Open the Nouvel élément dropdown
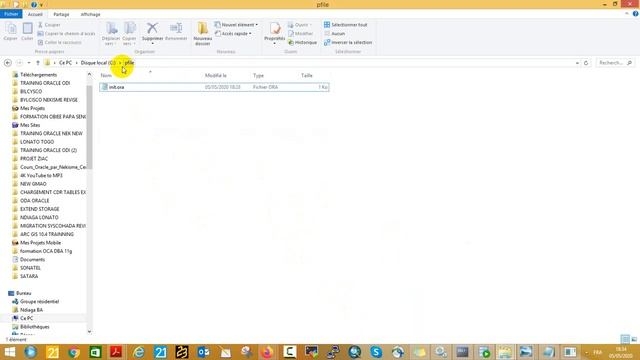The width and height of the screenshot is (640, 360). [236, 25]
